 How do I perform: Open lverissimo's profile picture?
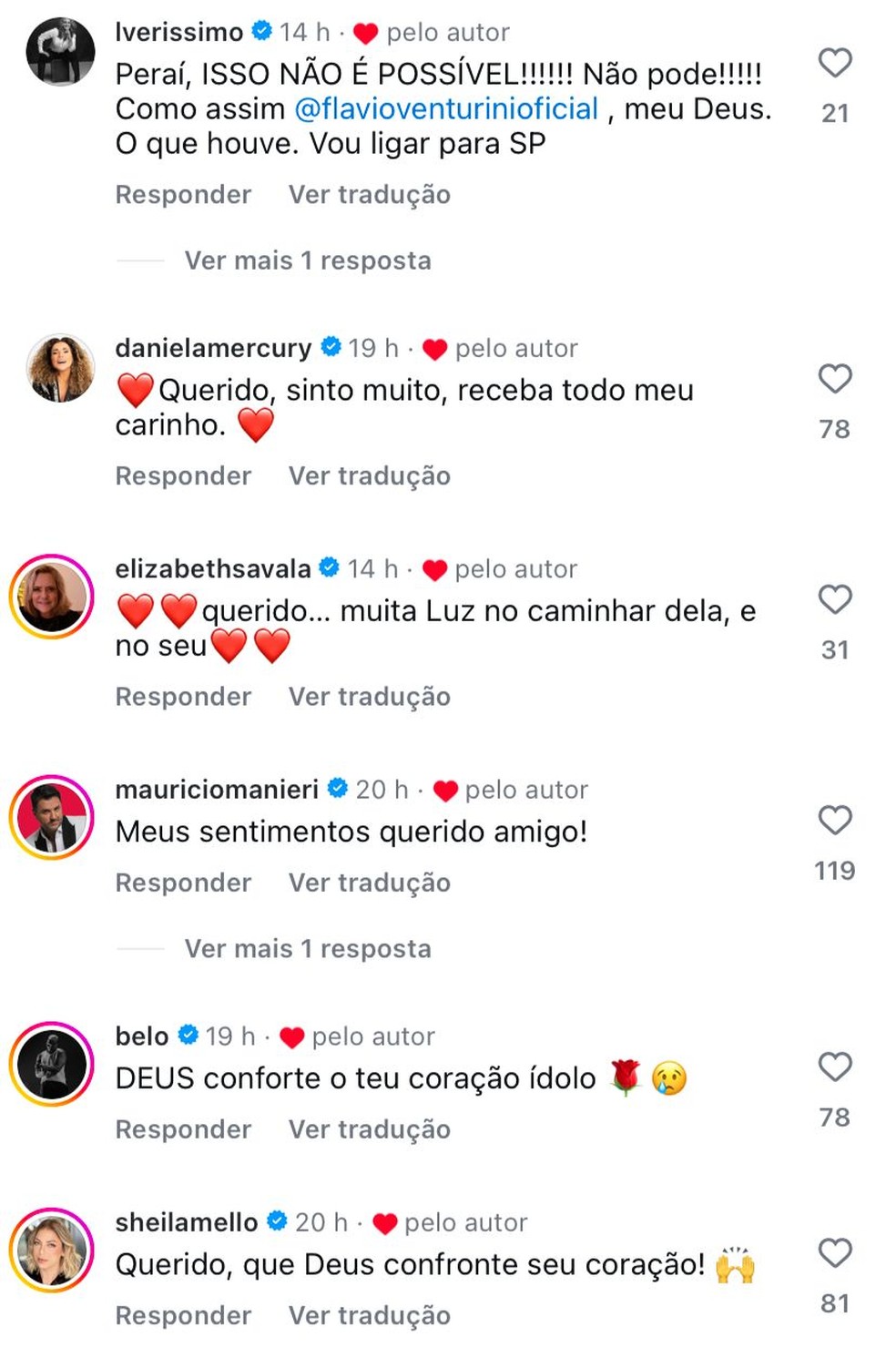point(60,50)
